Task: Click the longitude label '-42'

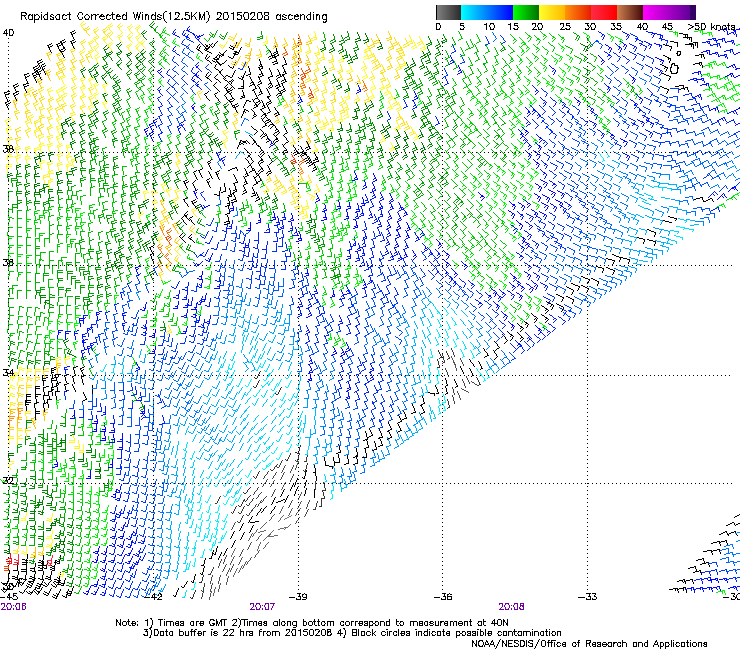Action: coord(153,597)
